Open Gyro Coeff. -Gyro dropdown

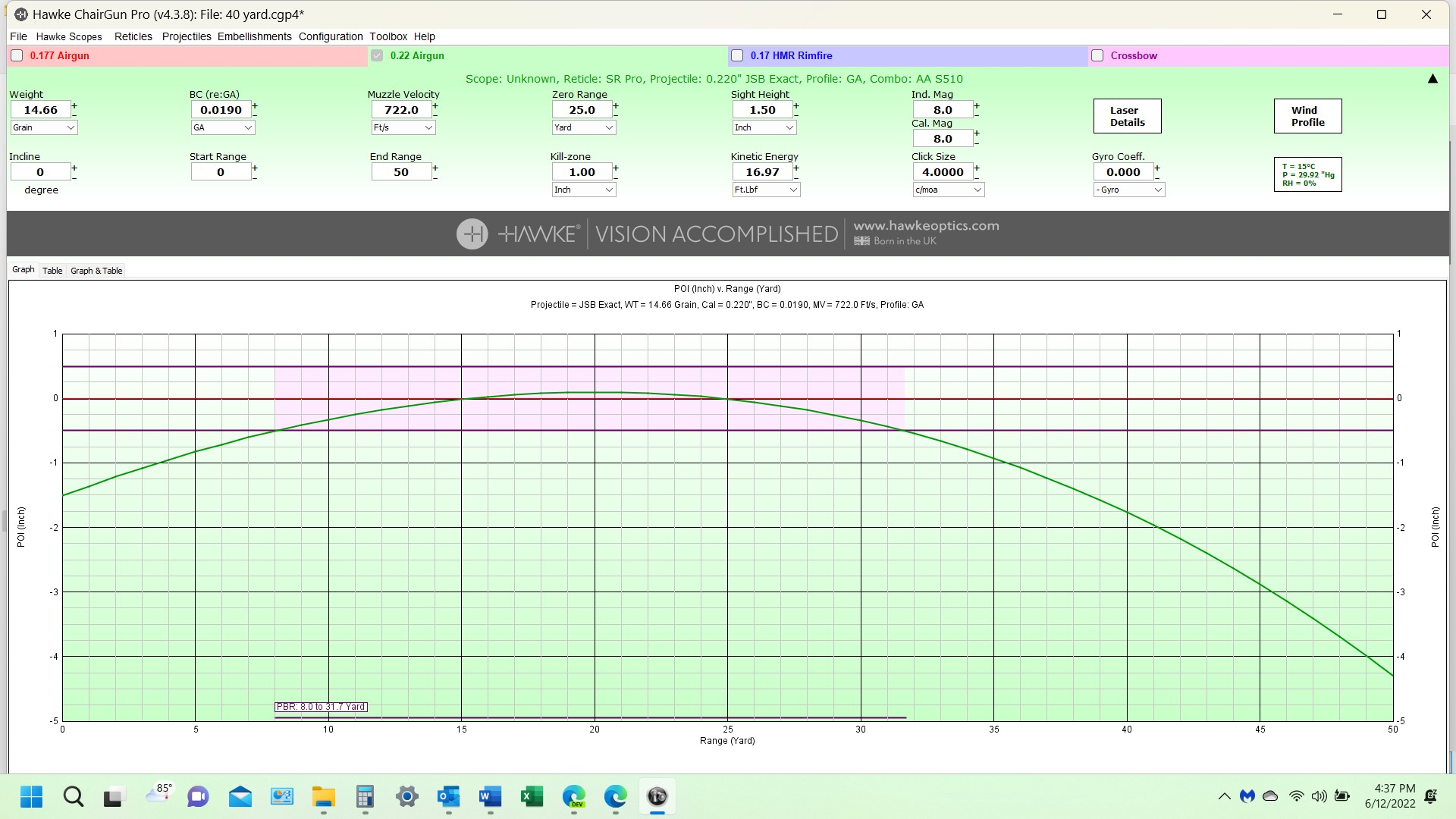pyautogui.click(x=1129, y=190)
